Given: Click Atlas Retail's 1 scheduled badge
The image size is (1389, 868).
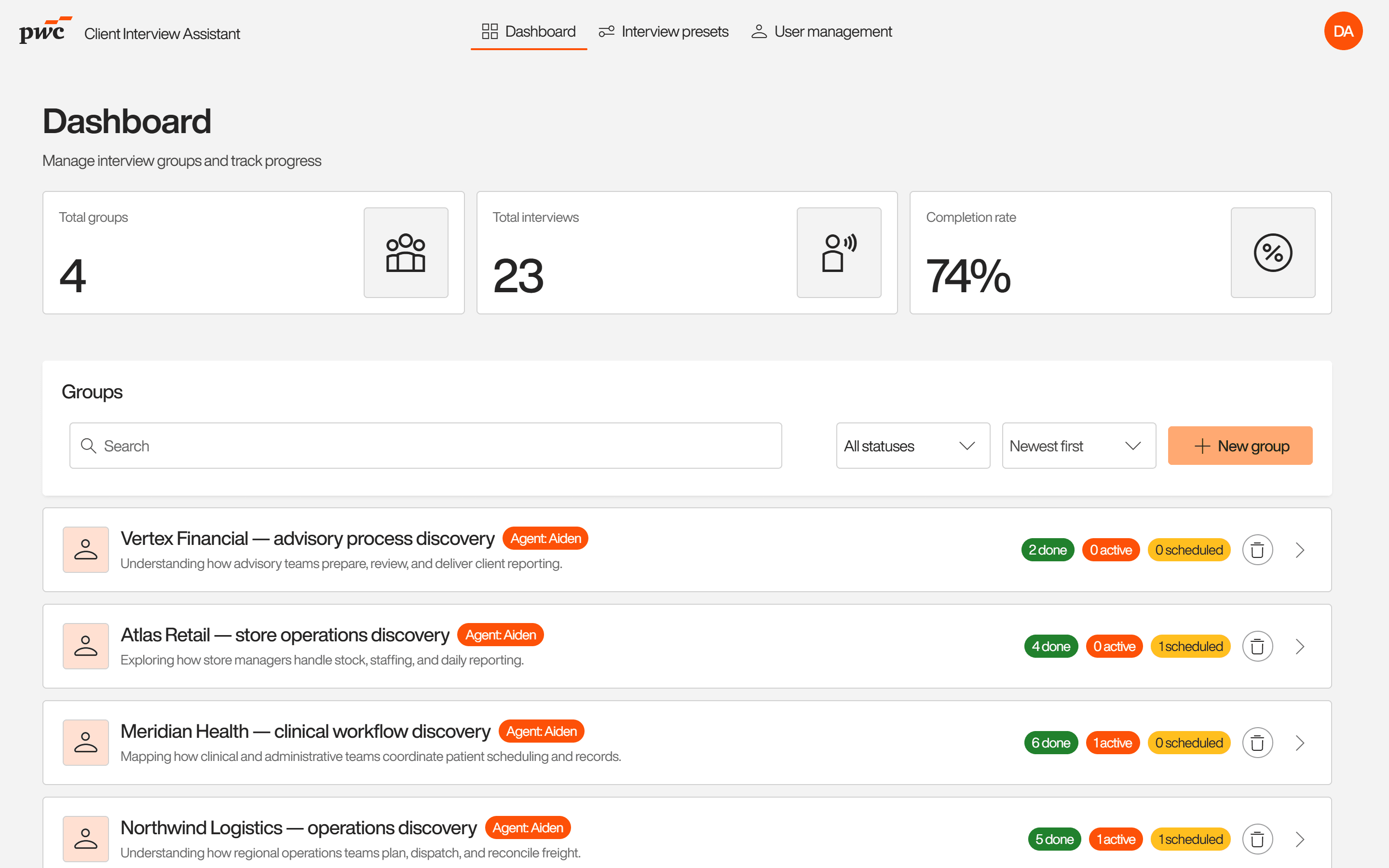Looking at the screenshot, I should pyautogui.click(x=1190, y=646).
